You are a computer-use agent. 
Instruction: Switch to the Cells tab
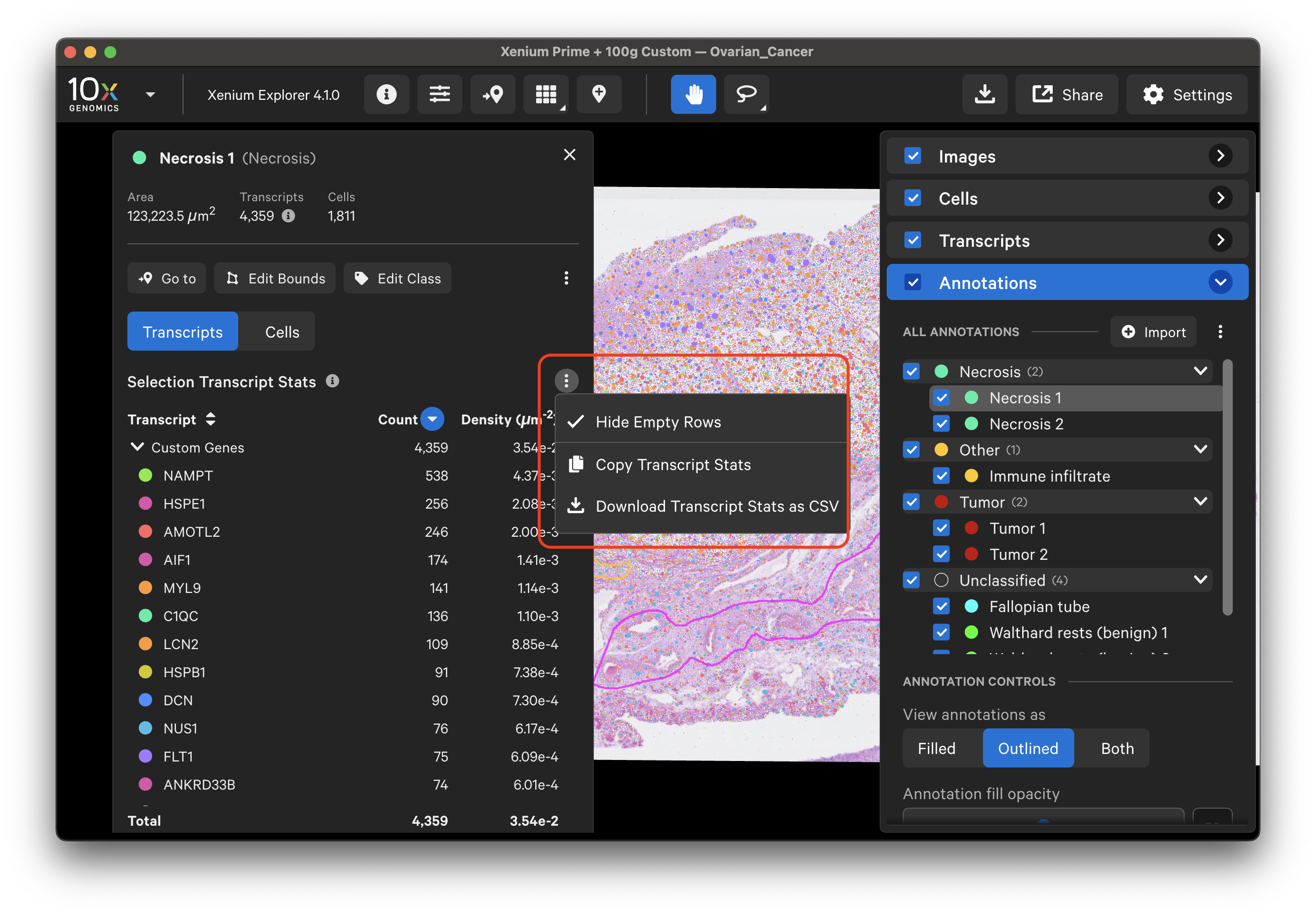[282, 332]
